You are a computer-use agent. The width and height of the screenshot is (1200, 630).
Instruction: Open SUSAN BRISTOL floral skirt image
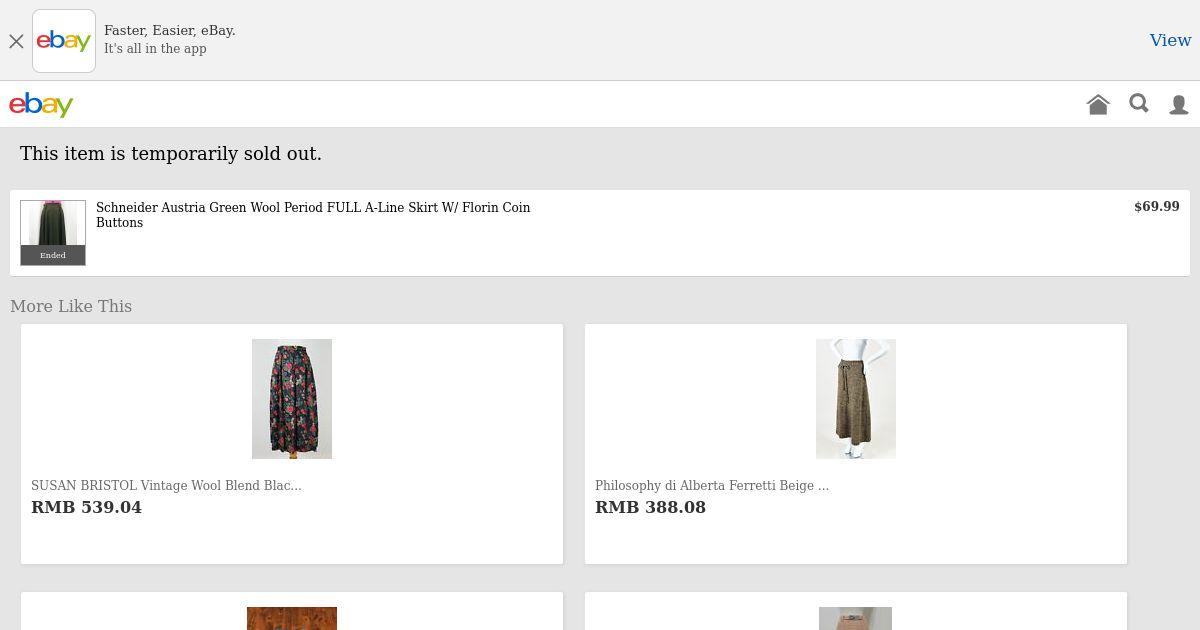[292, 399]
